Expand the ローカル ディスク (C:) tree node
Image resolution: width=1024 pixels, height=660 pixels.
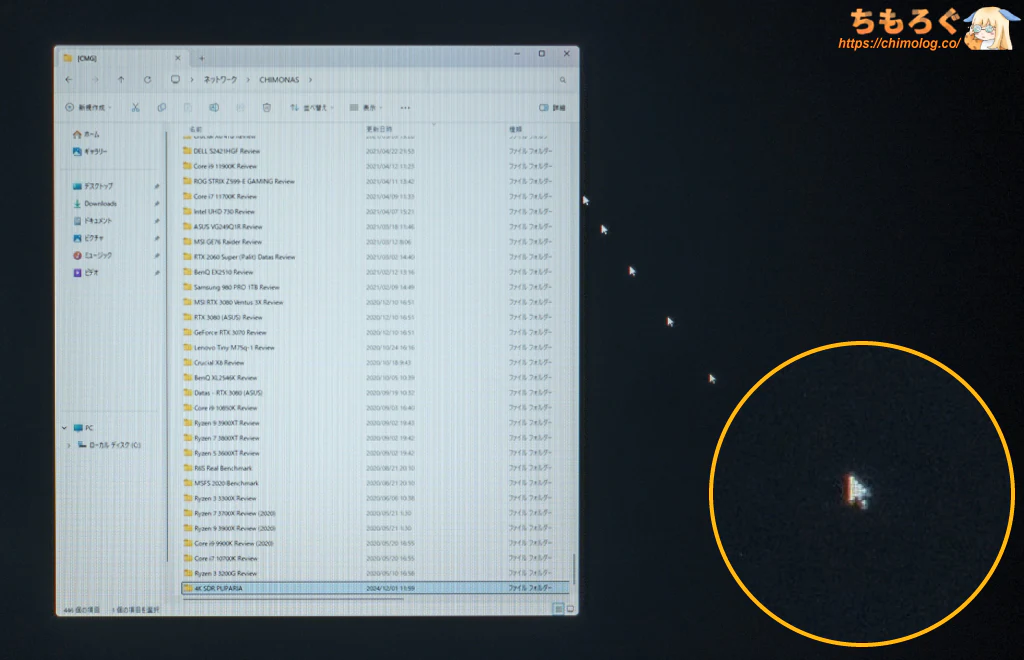tap(69, 445)
